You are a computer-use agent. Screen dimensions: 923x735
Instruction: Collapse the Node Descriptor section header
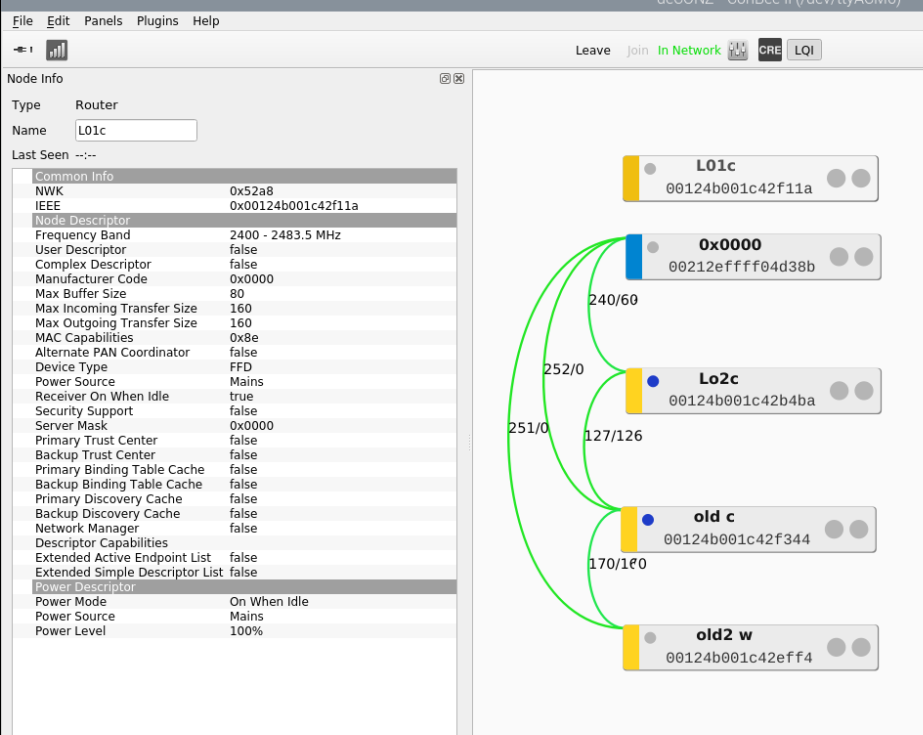(x=244, y=220)
